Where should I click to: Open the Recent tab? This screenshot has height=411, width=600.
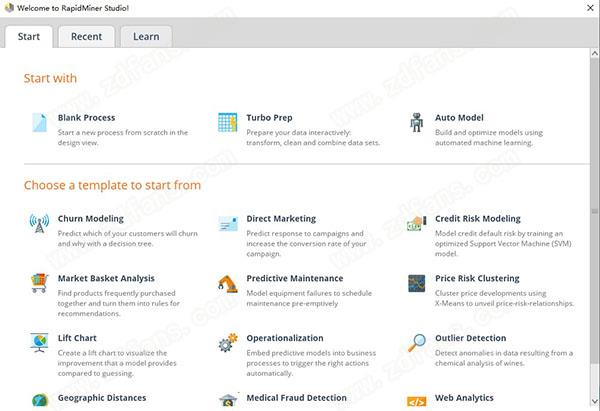point(86,37)
